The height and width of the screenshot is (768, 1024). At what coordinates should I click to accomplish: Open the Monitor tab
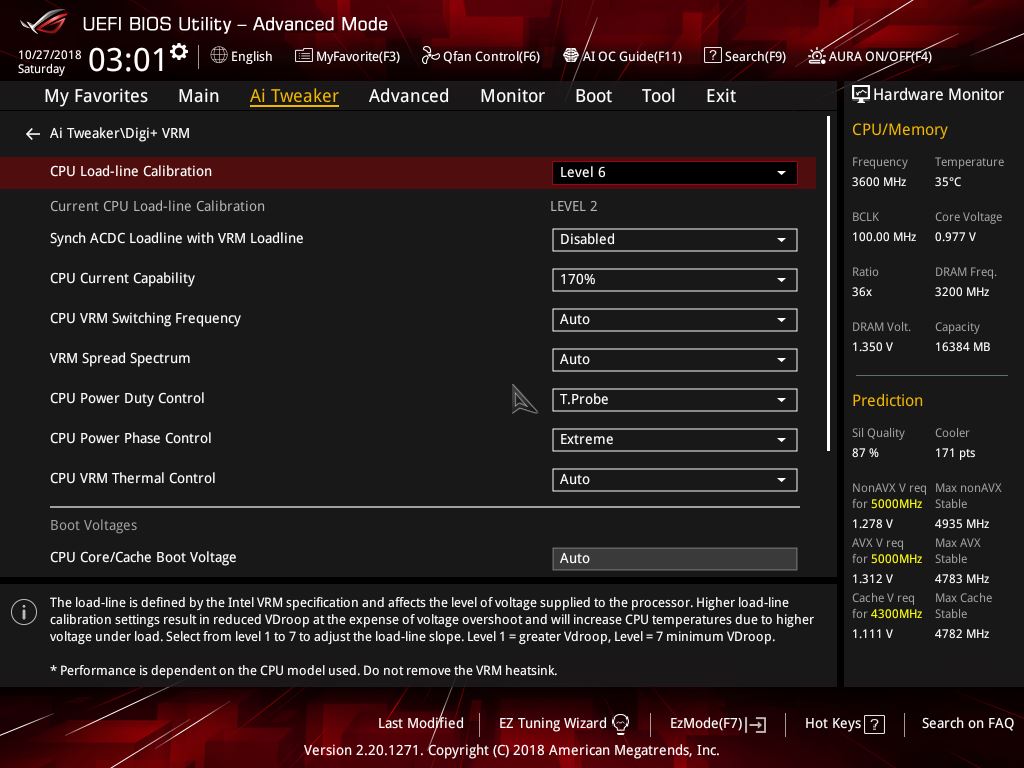pos(512,96)
